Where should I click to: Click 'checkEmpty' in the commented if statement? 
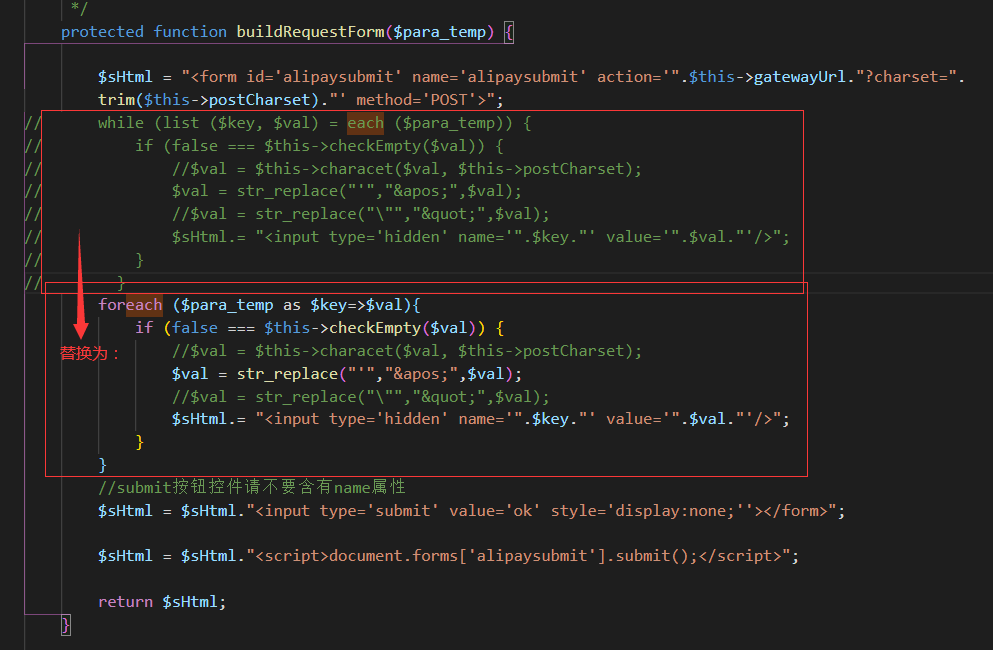(375, 146)
